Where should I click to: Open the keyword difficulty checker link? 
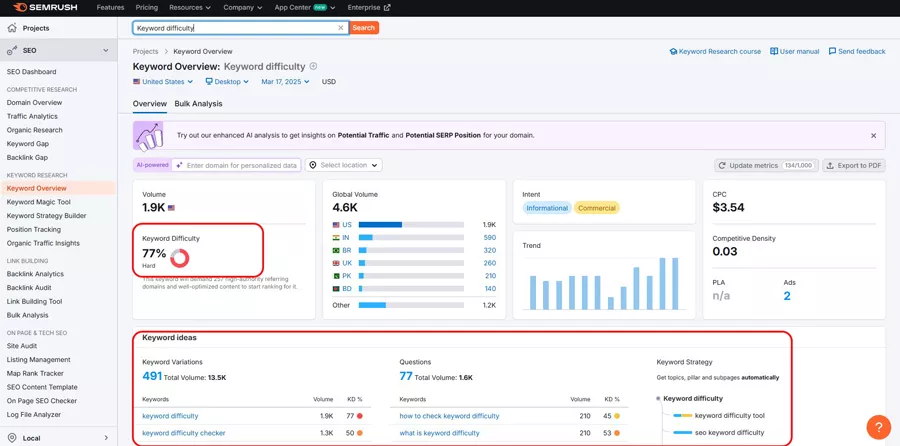coord(184,433)
